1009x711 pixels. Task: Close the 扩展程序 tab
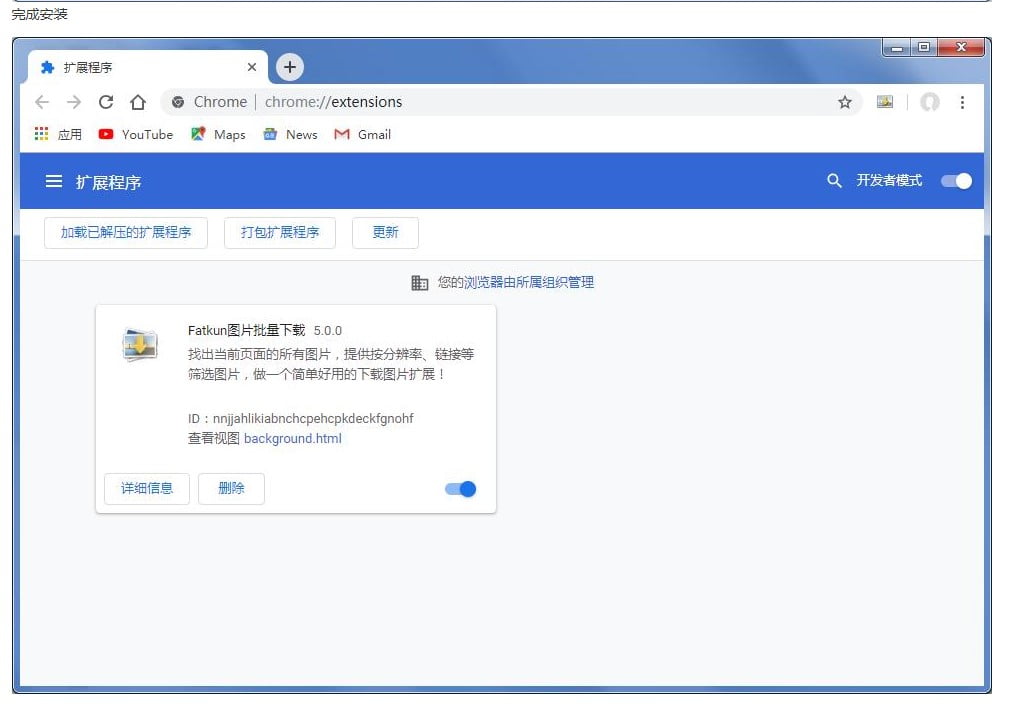252,67
